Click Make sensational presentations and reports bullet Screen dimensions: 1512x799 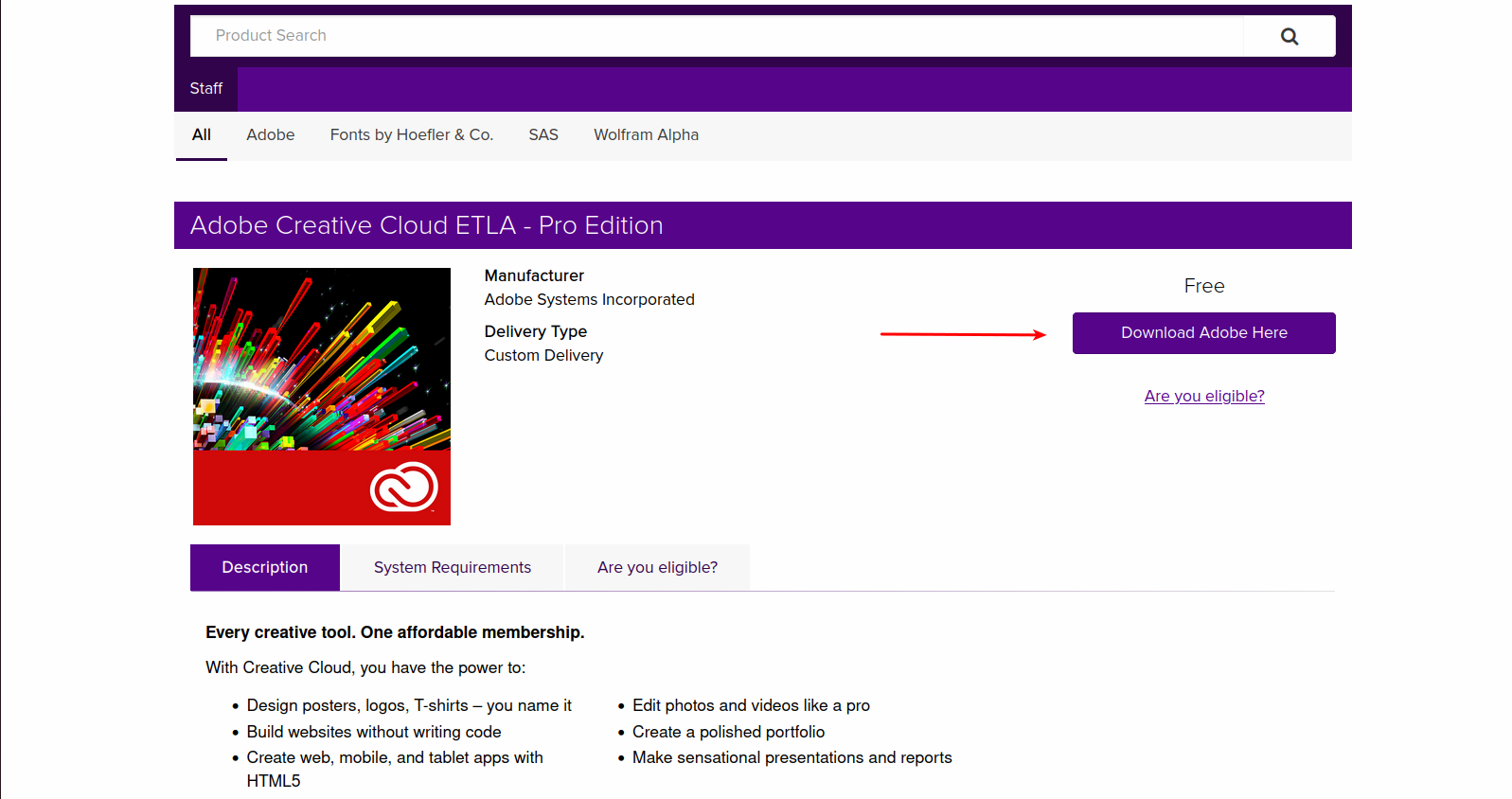click(x=792, y=757)
